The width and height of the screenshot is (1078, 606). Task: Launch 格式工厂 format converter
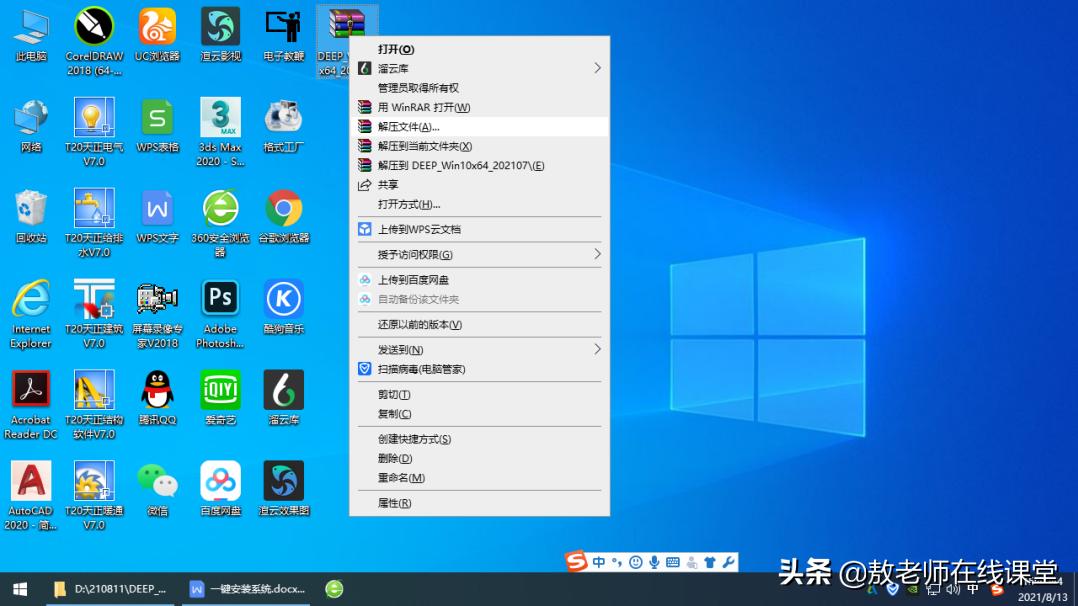pyautogui.click(x=283, y=118)
